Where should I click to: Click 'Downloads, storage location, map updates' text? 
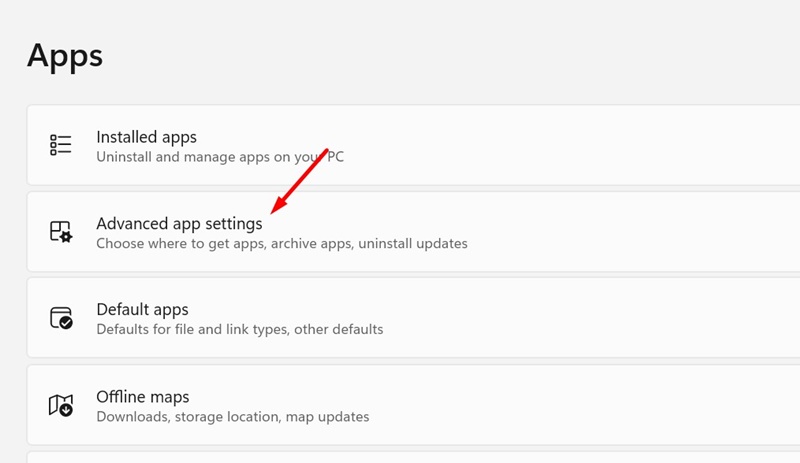coord(232,416)
